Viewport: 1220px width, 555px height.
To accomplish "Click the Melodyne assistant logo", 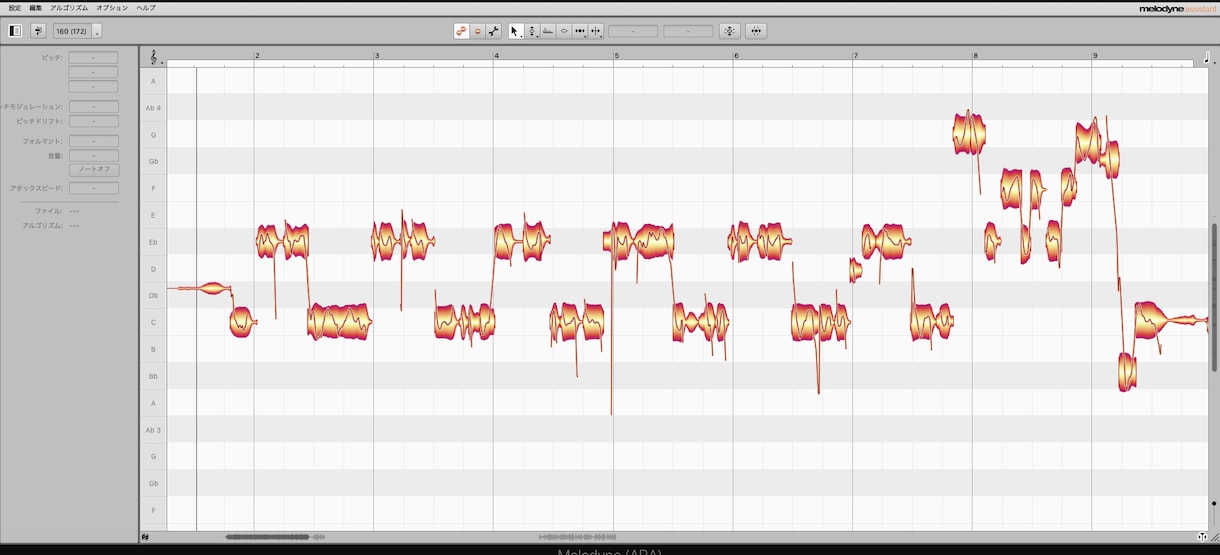I will [1177, 8].
